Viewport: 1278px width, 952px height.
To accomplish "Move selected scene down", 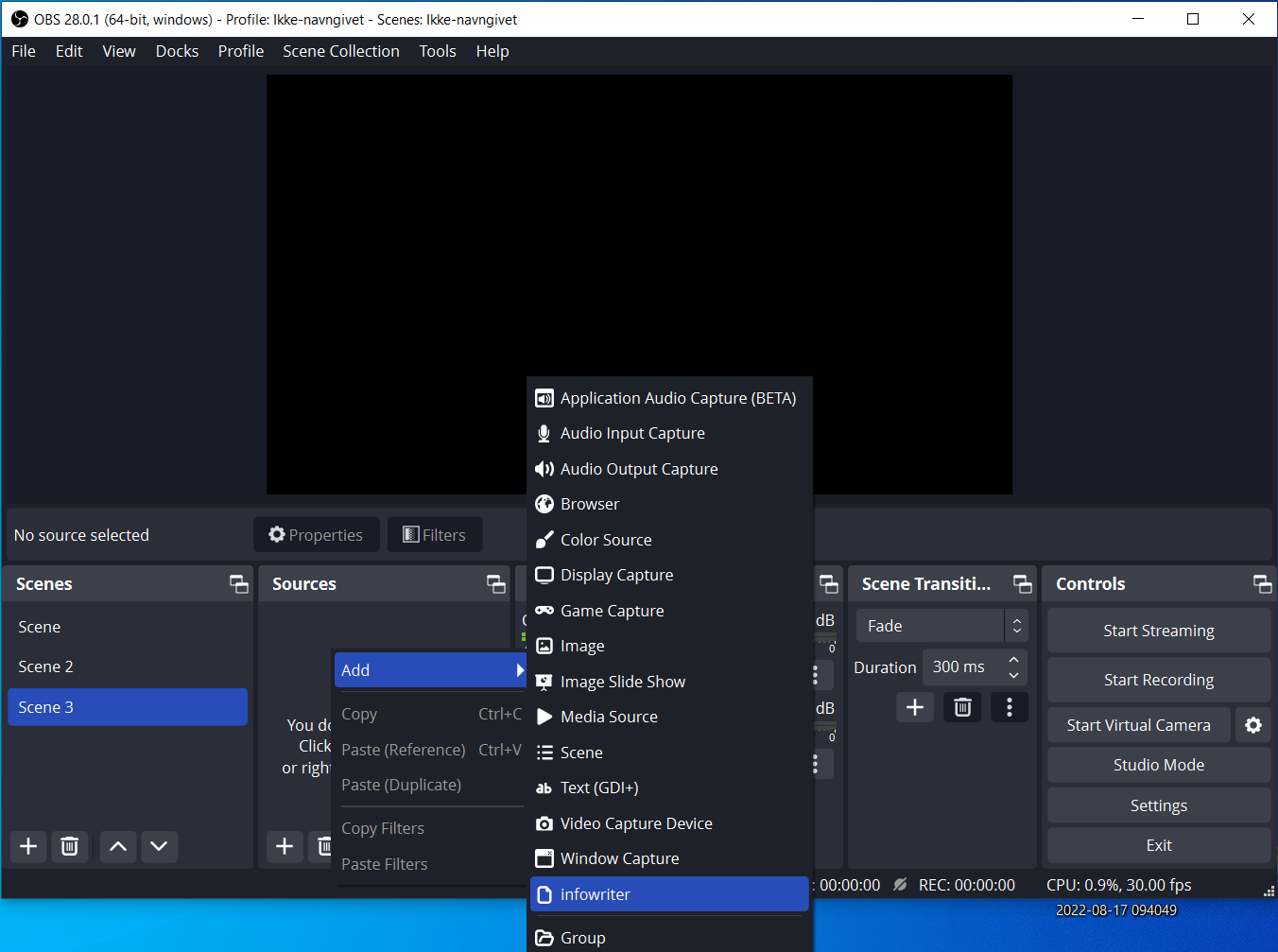I will point(159,846).
